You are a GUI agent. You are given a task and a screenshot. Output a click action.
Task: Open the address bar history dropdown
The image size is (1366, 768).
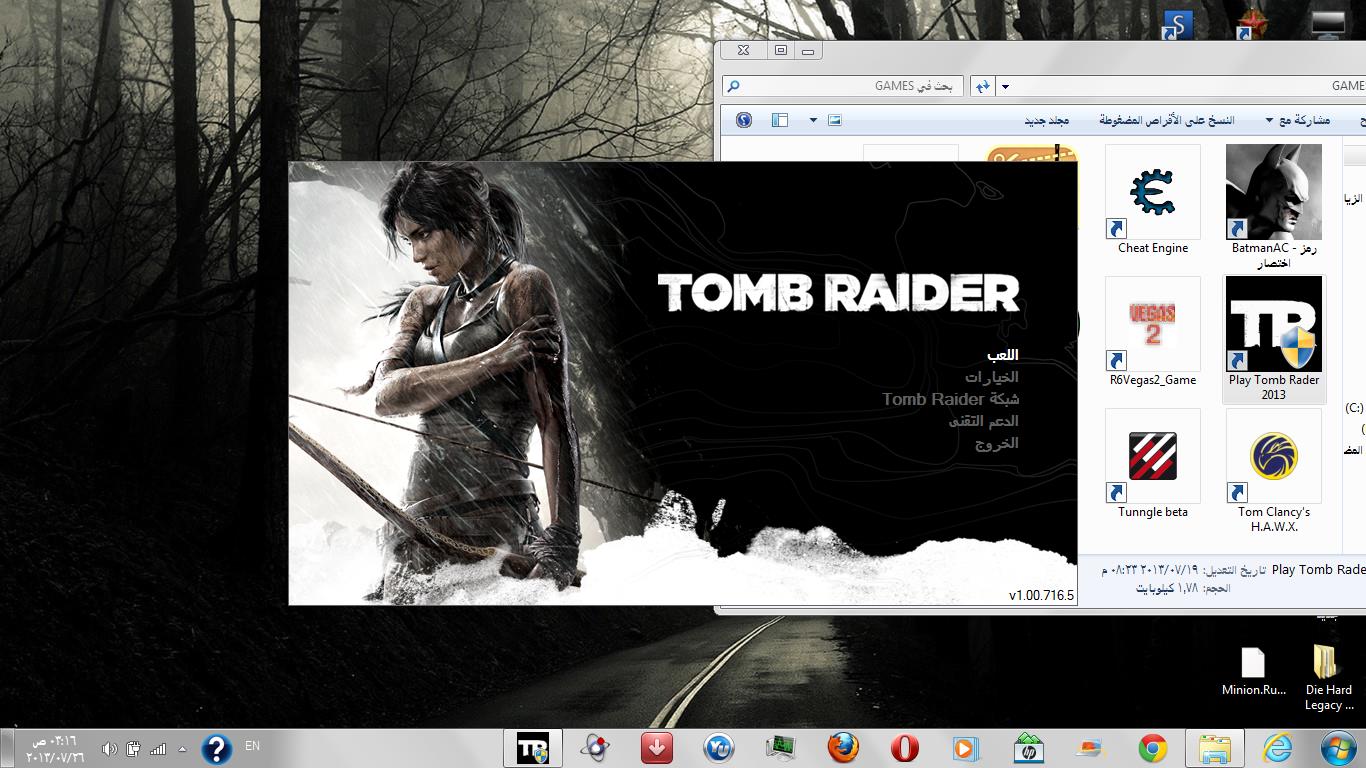coord(1005,87)
